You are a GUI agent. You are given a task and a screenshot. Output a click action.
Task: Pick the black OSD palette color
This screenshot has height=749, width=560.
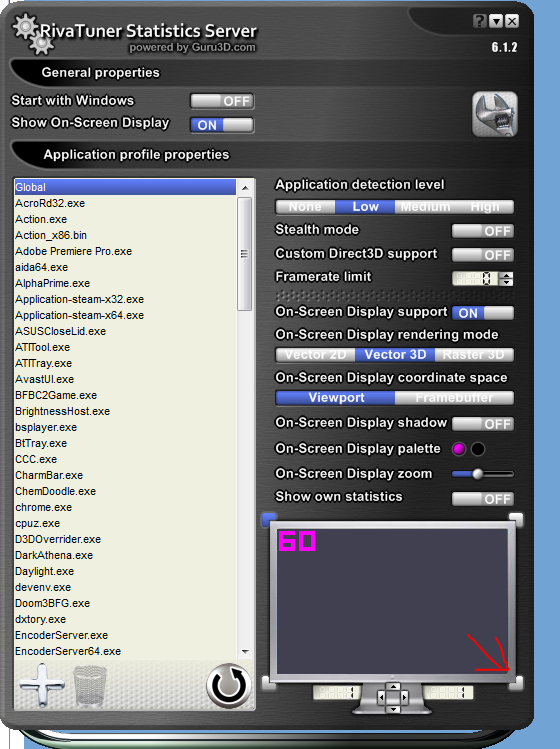click(478, 449)
